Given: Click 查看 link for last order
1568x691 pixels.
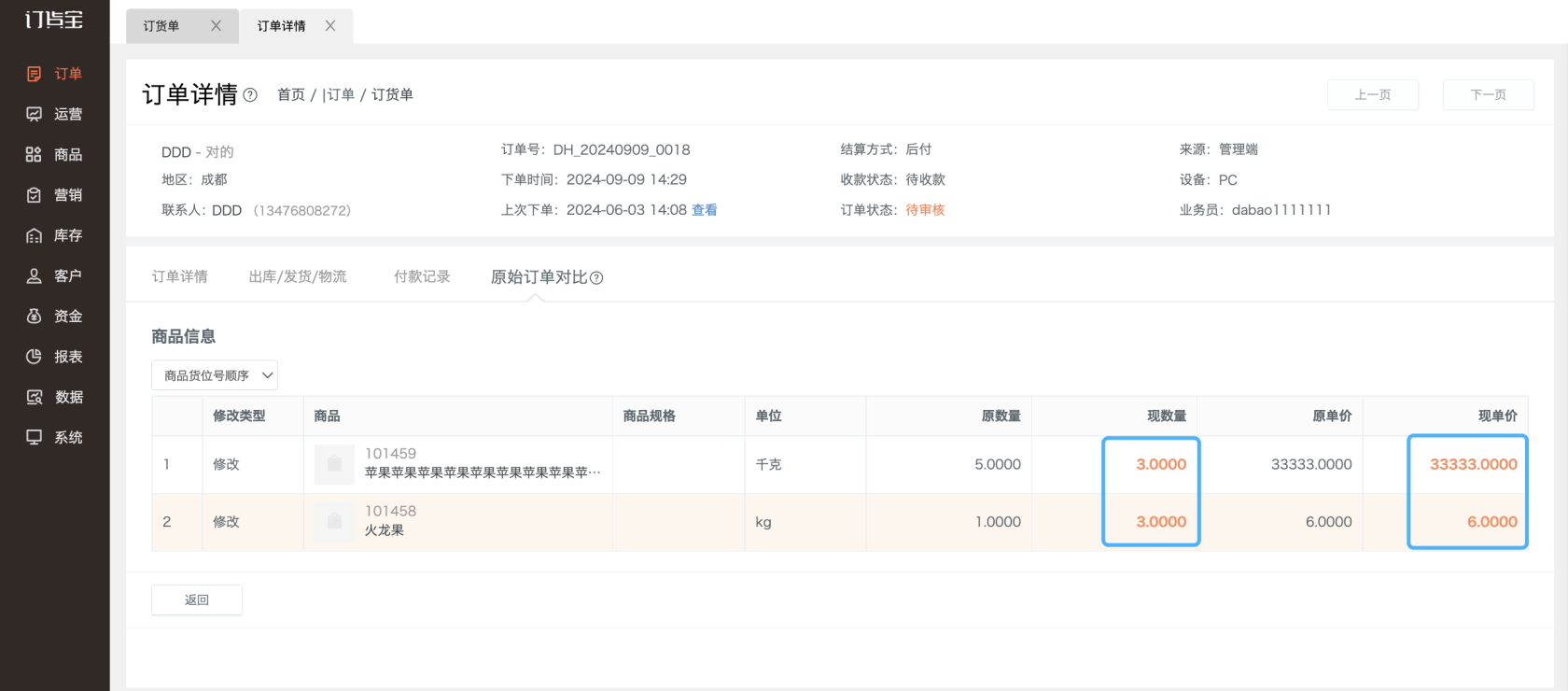Looking at the screenshot, I should (x=705, y=210).
